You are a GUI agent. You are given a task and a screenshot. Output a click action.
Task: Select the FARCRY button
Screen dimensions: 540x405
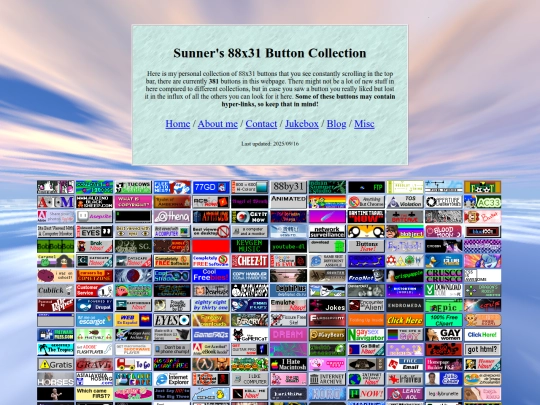pos(250,320)
